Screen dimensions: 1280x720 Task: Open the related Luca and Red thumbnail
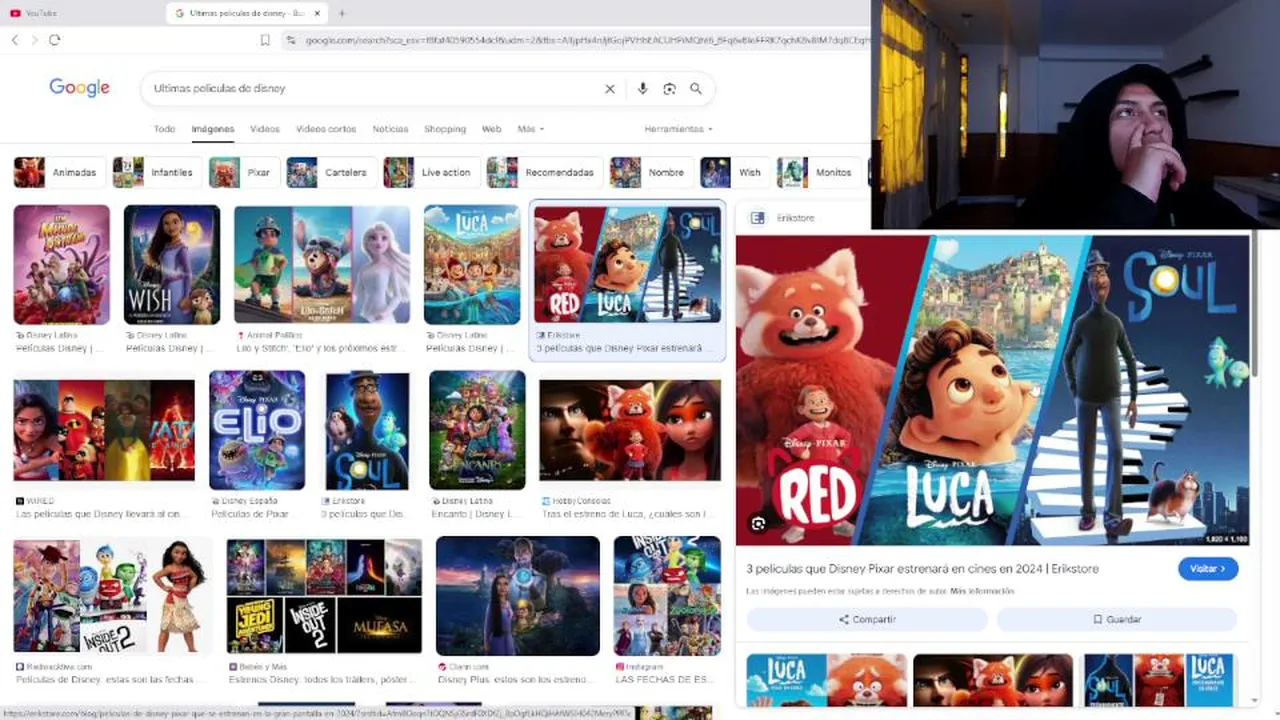tap(826, 680)
